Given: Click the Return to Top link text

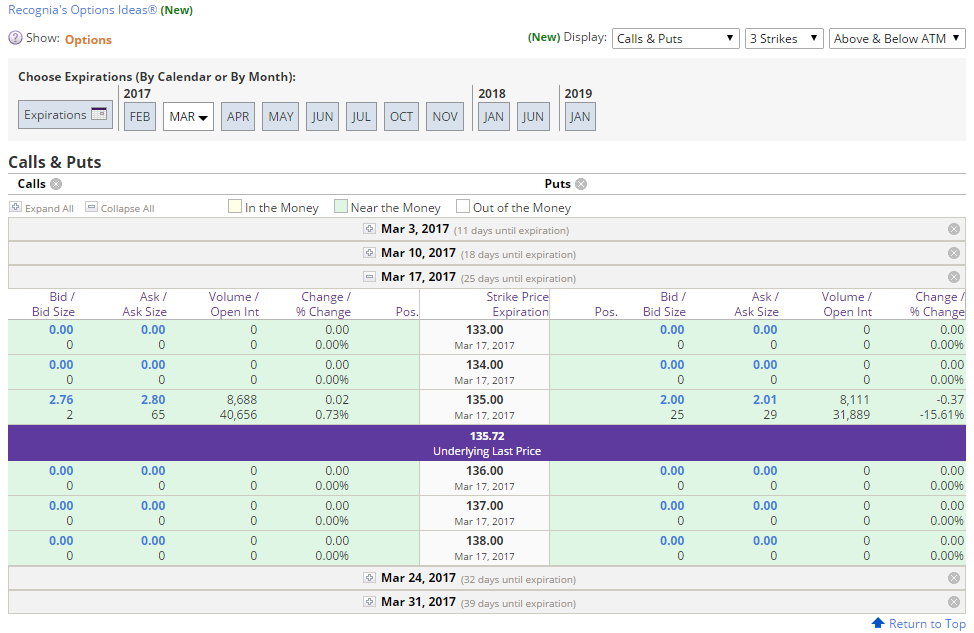Looking at the screenshot, I should (927, 623).
